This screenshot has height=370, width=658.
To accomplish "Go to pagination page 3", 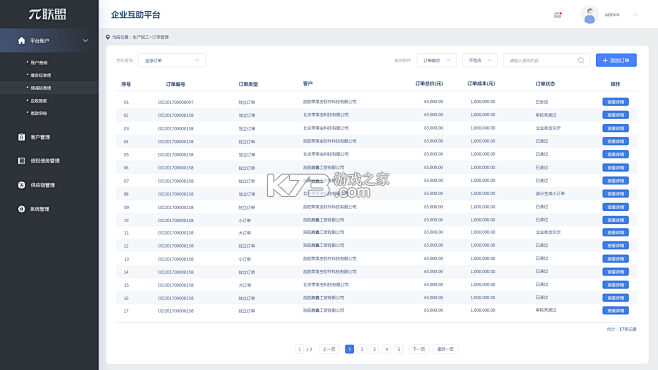I will (374, 349).
